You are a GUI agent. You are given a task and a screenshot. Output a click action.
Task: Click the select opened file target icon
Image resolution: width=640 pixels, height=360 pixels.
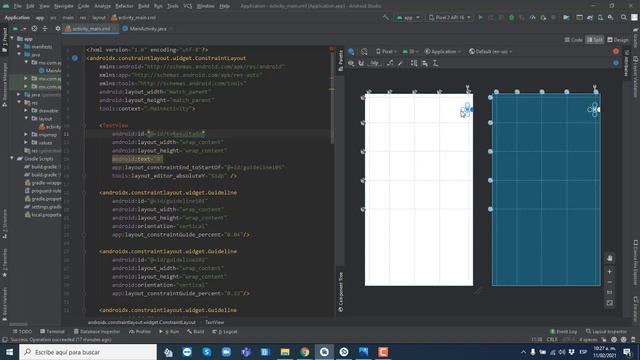click(34, 29)
